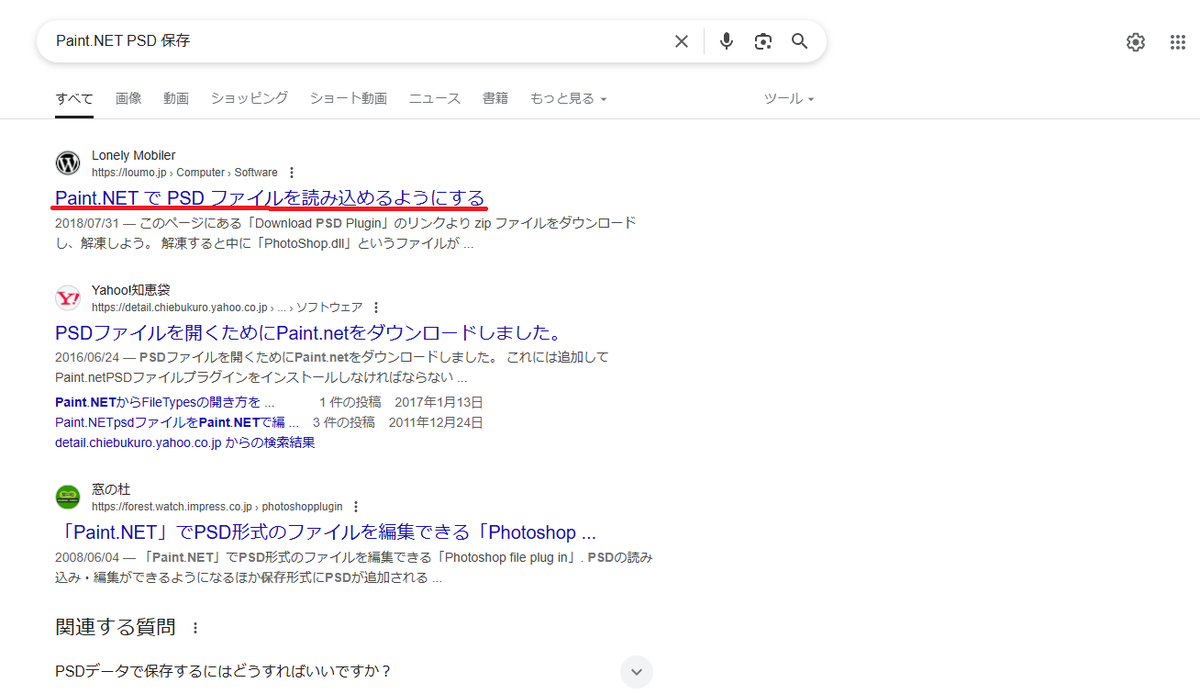Image resolution: width=1200 pixels, height=694 pixels.
Task: Switch to the 画像 tab
Action: [128, 98]
